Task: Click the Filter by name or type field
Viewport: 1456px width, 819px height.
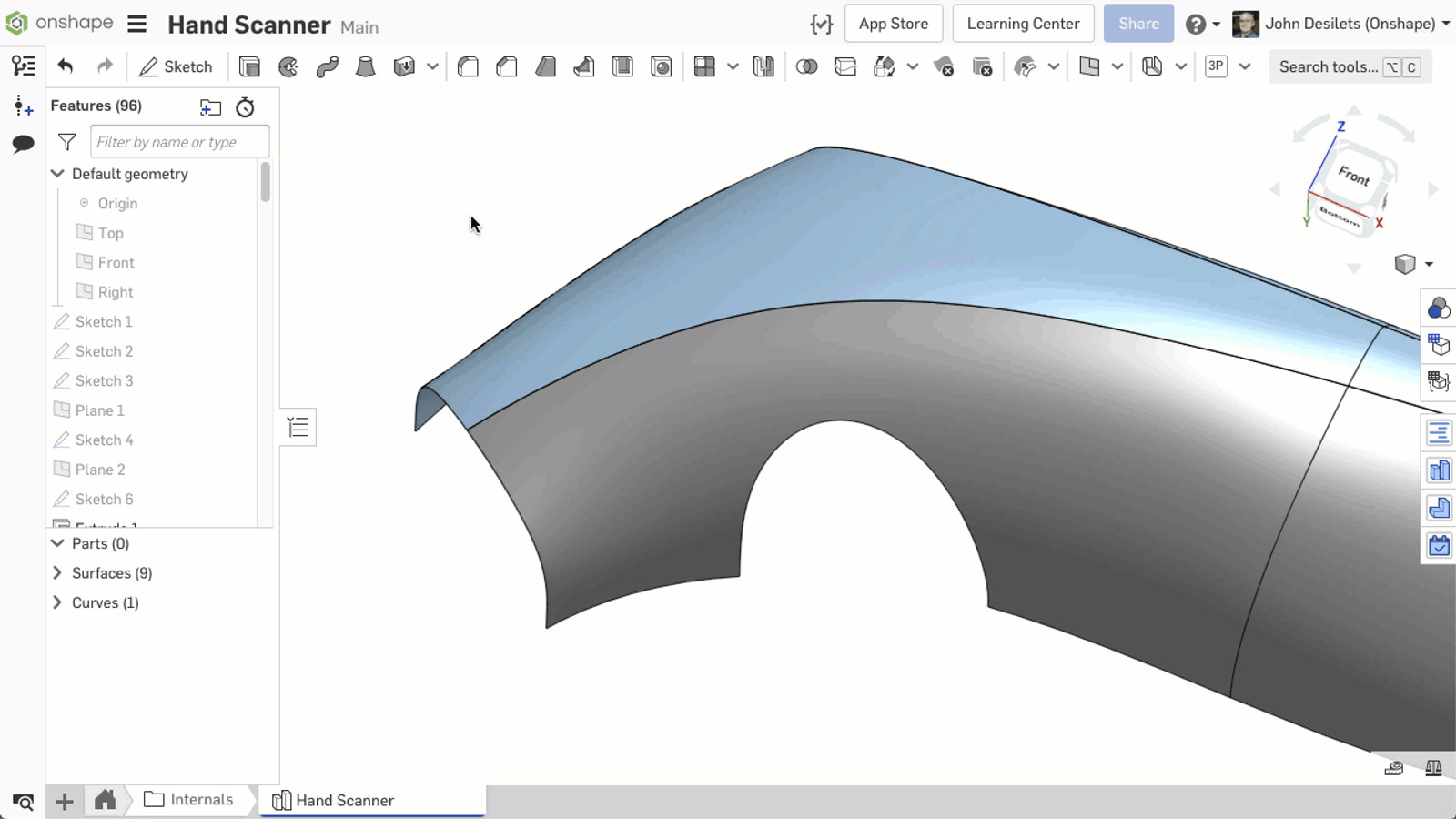Action: [x=179, y=142]
